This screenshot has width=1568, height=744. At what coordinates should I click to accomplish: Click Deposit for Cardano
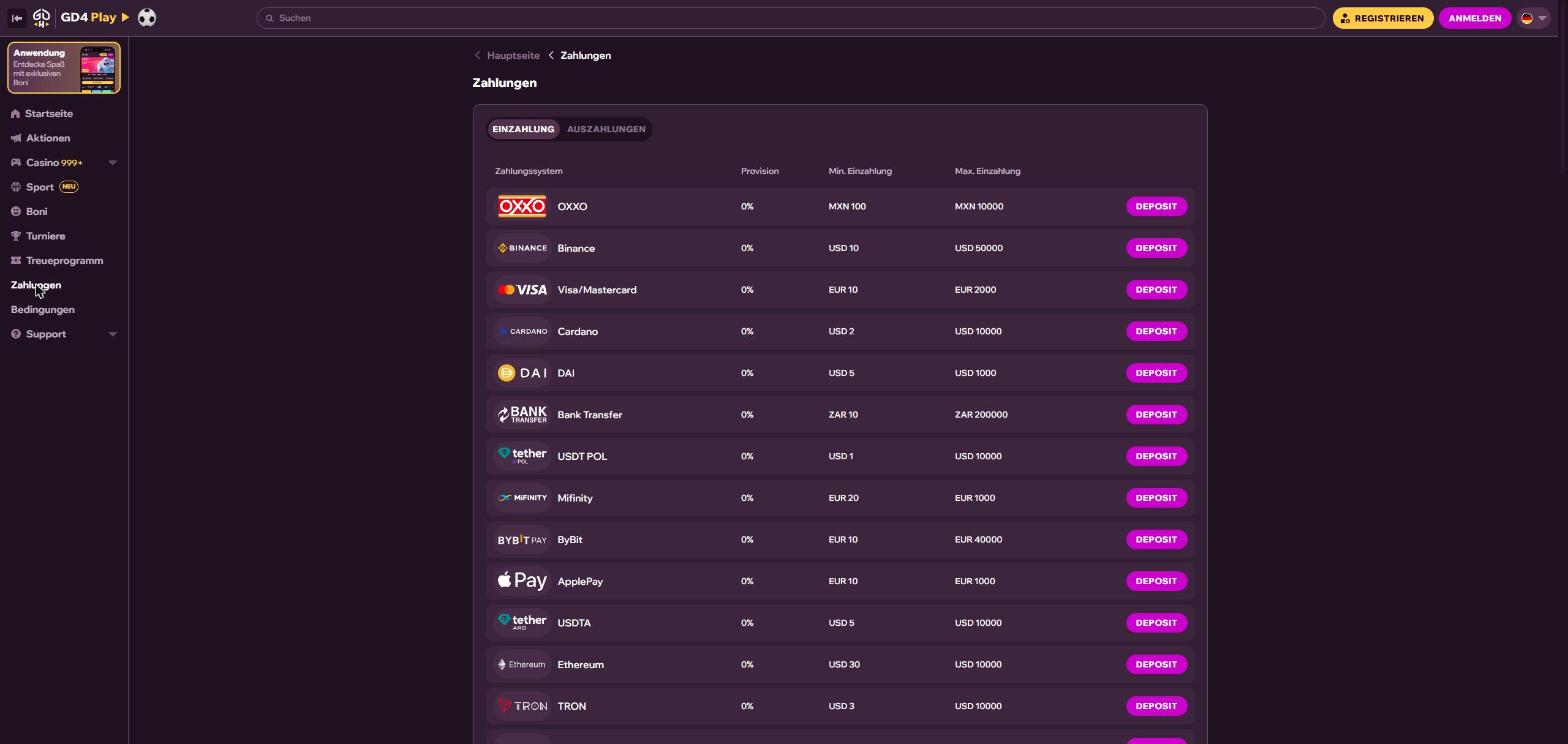[1156, 331]
